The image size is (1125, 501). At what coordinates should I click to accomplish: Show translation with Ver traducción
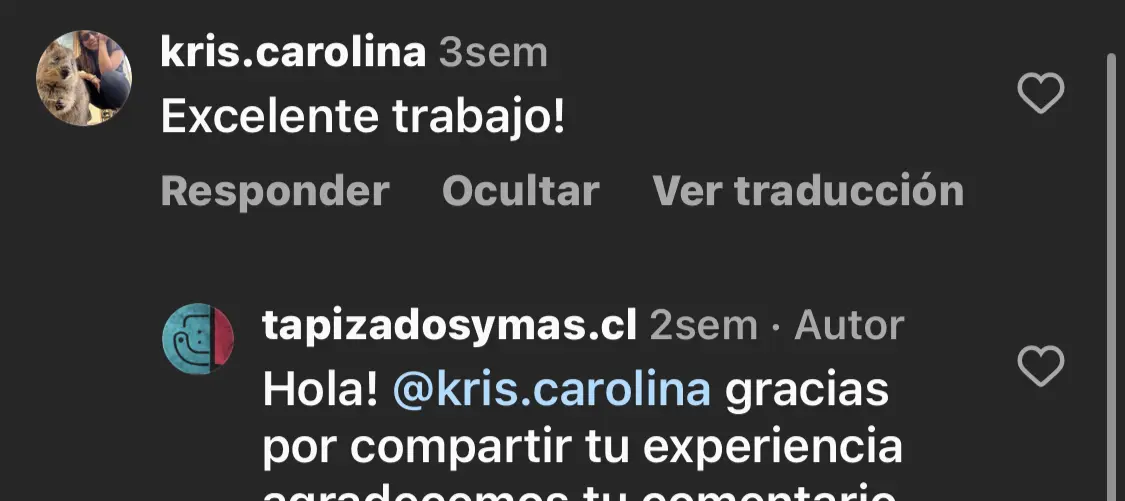click(x=808, y=192)
